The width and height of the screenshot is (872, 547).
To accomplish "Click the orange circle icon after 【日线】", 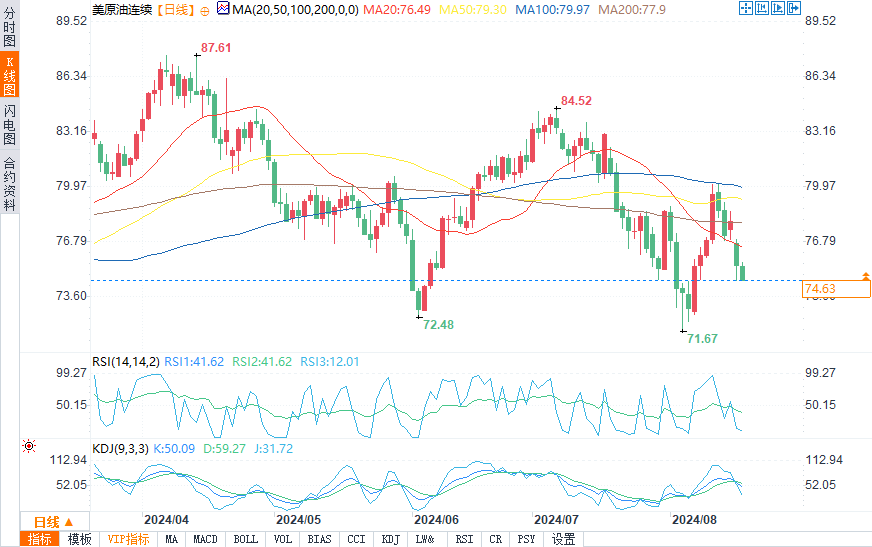I will click(x=205, y=11).
